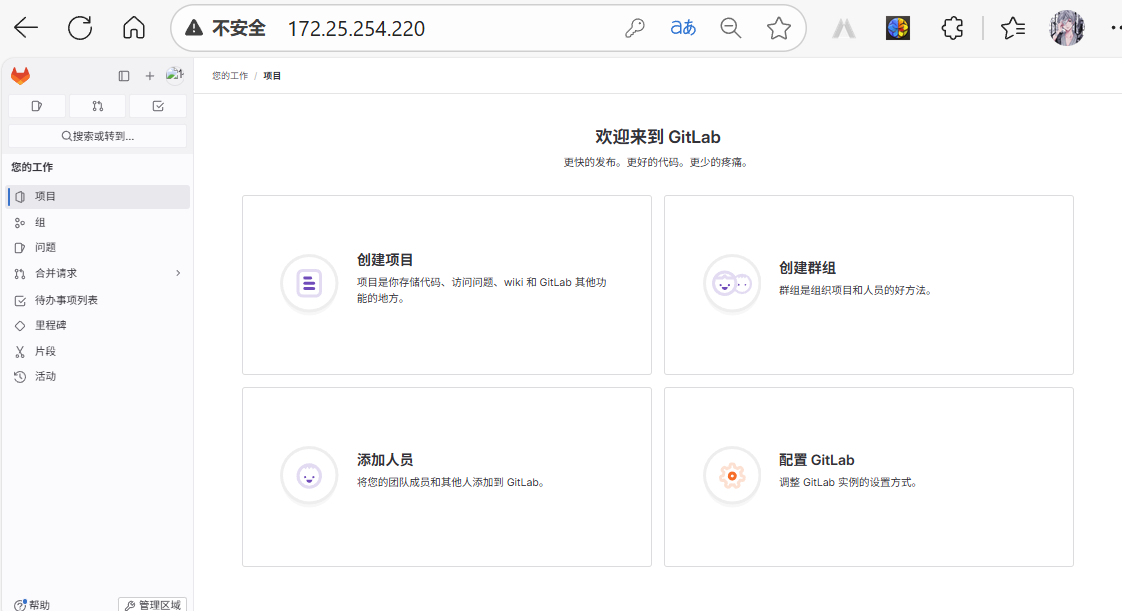1122x611 pixels.
Task: Click the browser profile avatar
Action: pyautogui.click(x=1067, y=28)
